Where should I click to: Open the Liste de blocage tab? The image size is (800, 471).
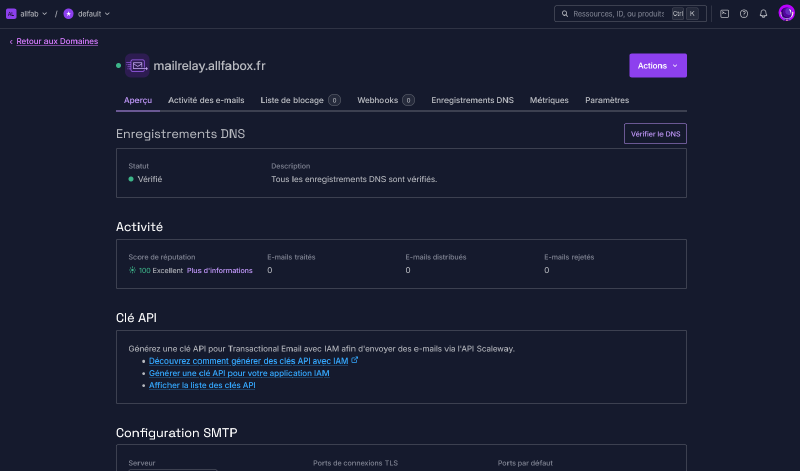pyautogui.click(x=300, y=100)
